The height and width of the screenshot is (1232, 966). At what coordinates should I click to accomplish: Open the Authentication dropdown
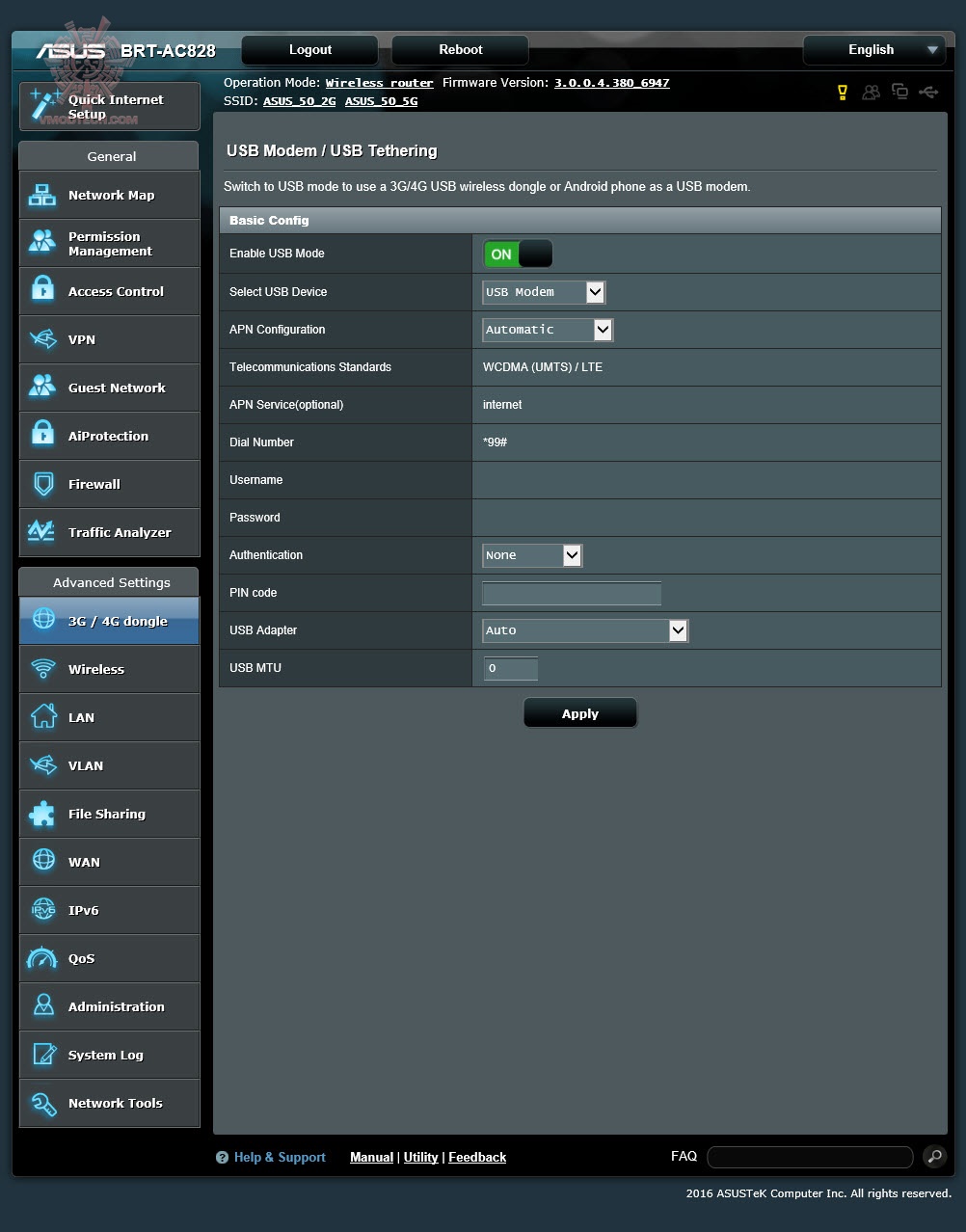pos(532,555)
